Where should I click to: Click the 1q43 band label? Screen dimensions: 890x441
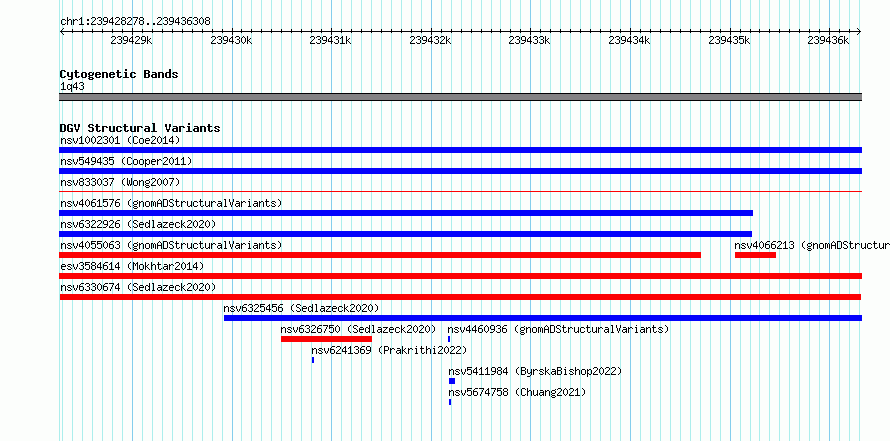[x=72, y=87]
